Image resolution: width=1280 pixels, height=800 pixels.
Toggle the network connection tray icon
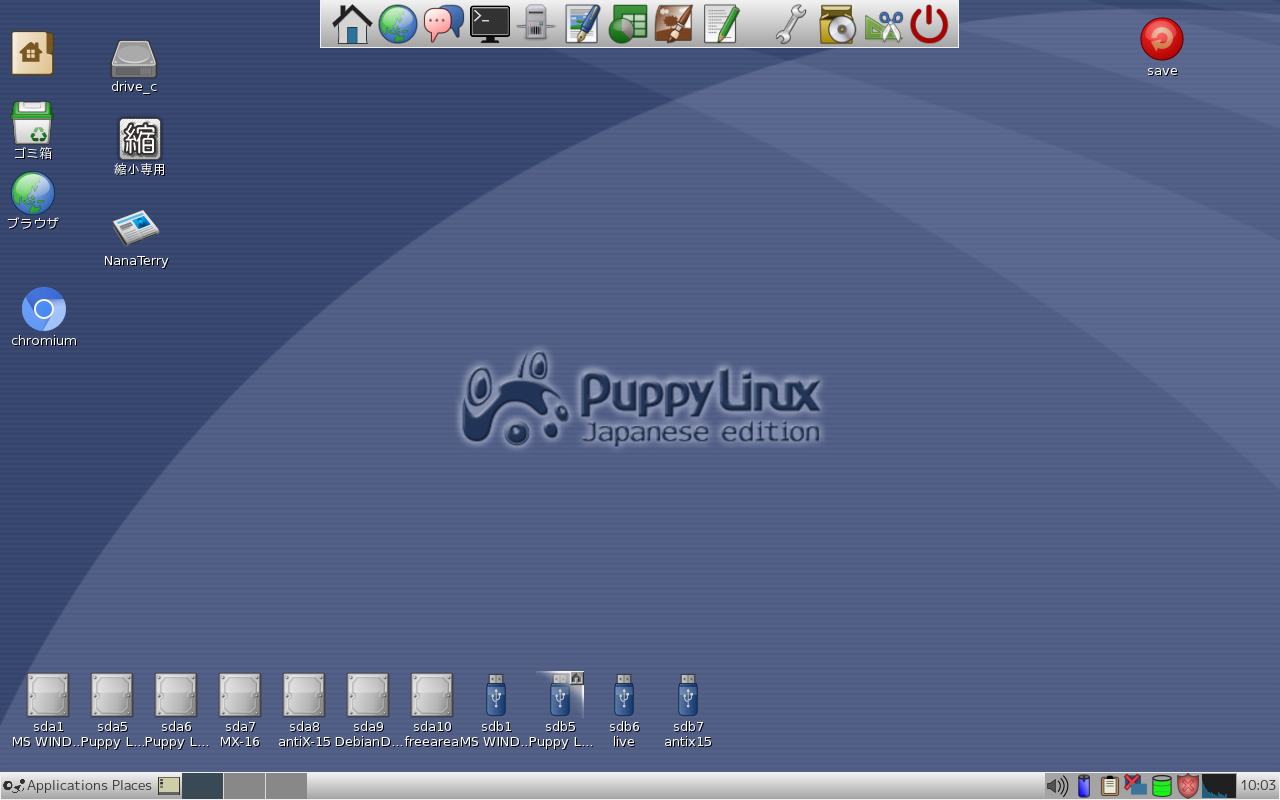1134,786
